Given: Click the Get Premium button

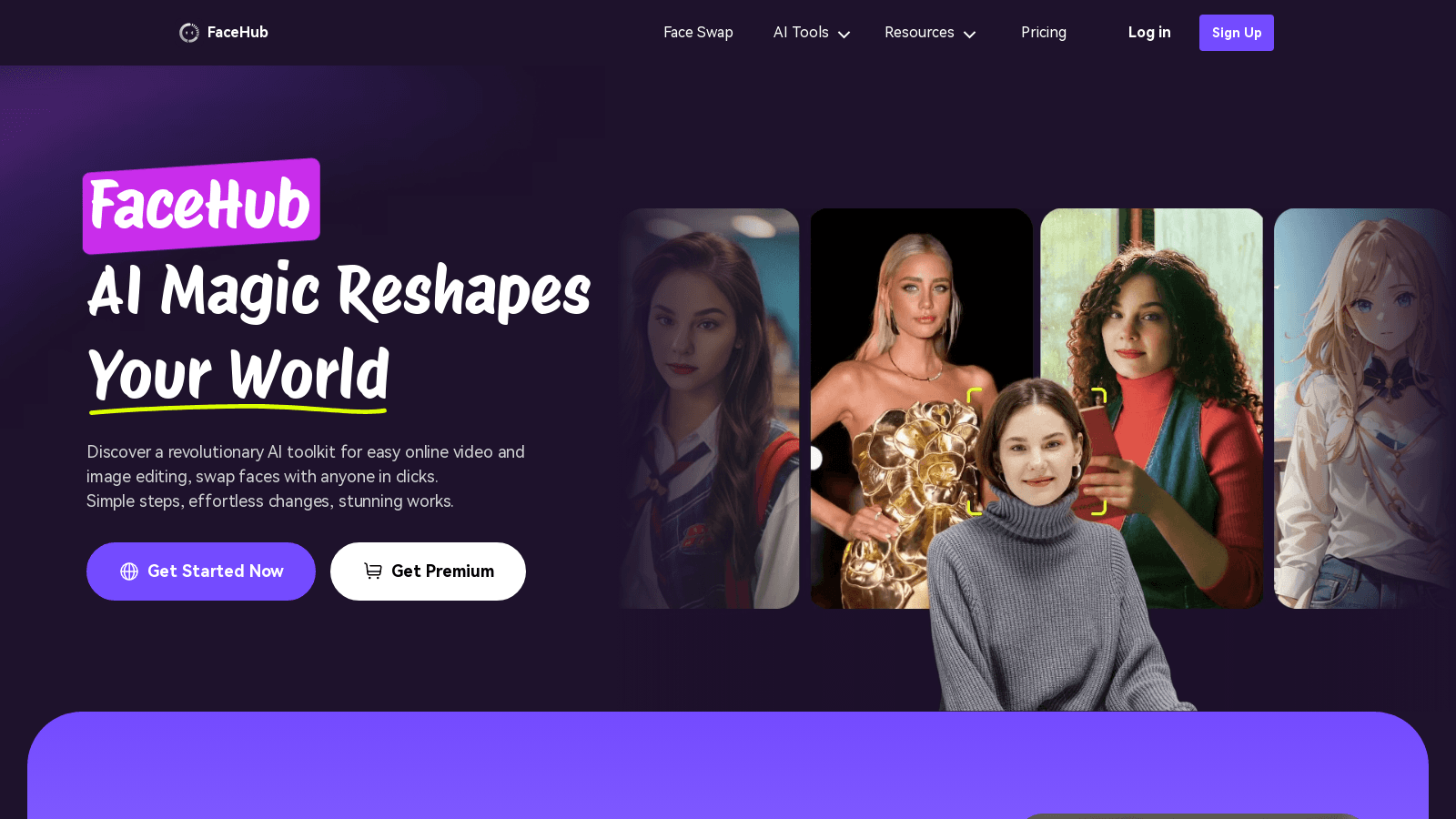Looking at the screenshot, I should (x=428, y=571).
